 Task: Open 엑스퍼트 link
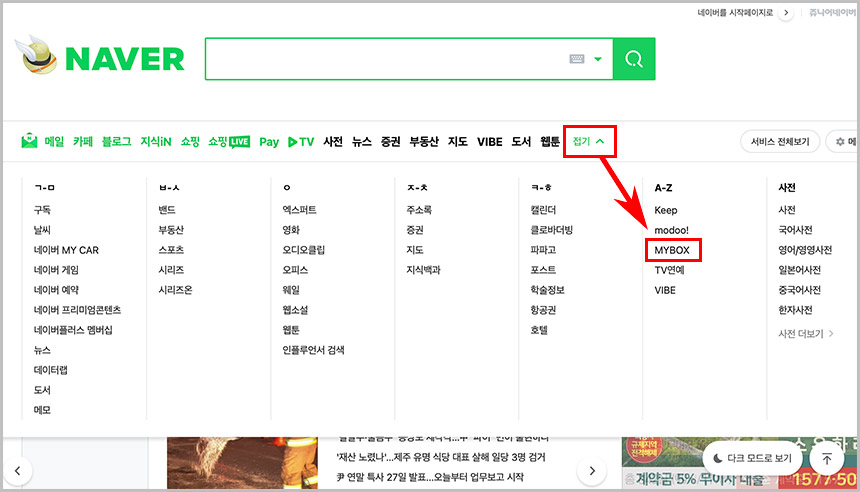(299, 210)
